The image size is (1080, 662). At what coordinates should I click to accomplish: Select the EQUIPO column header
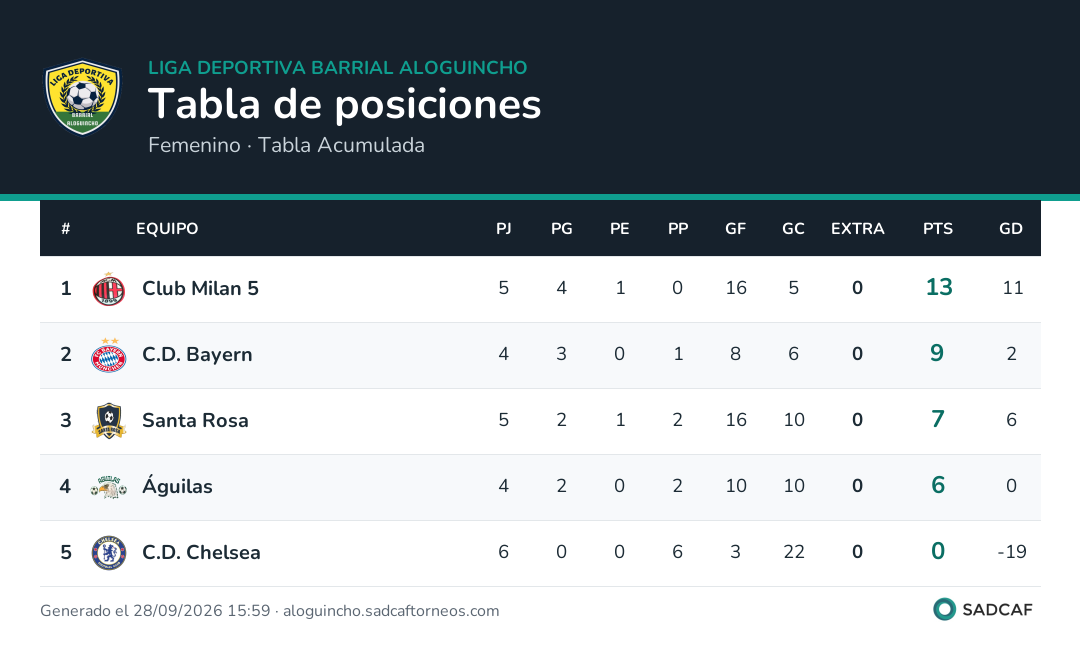(167, 229)
